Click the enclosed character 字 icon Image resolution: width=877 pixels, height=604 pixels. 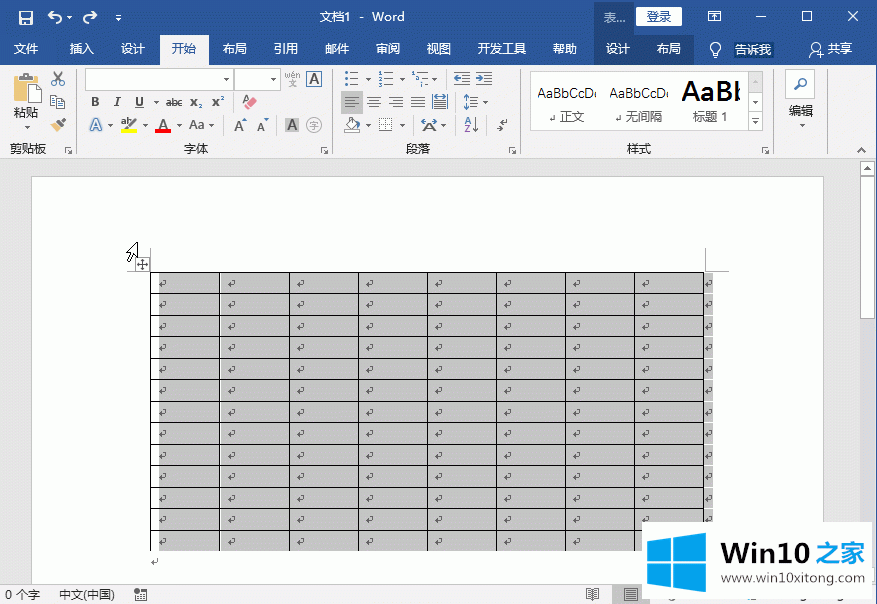[x=314, y=125]
